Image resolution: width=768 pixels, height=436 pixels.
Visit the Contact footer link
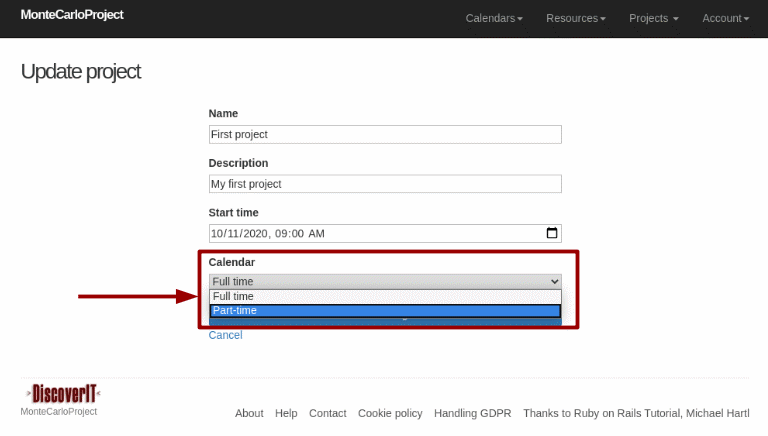(x=328, y=413)
